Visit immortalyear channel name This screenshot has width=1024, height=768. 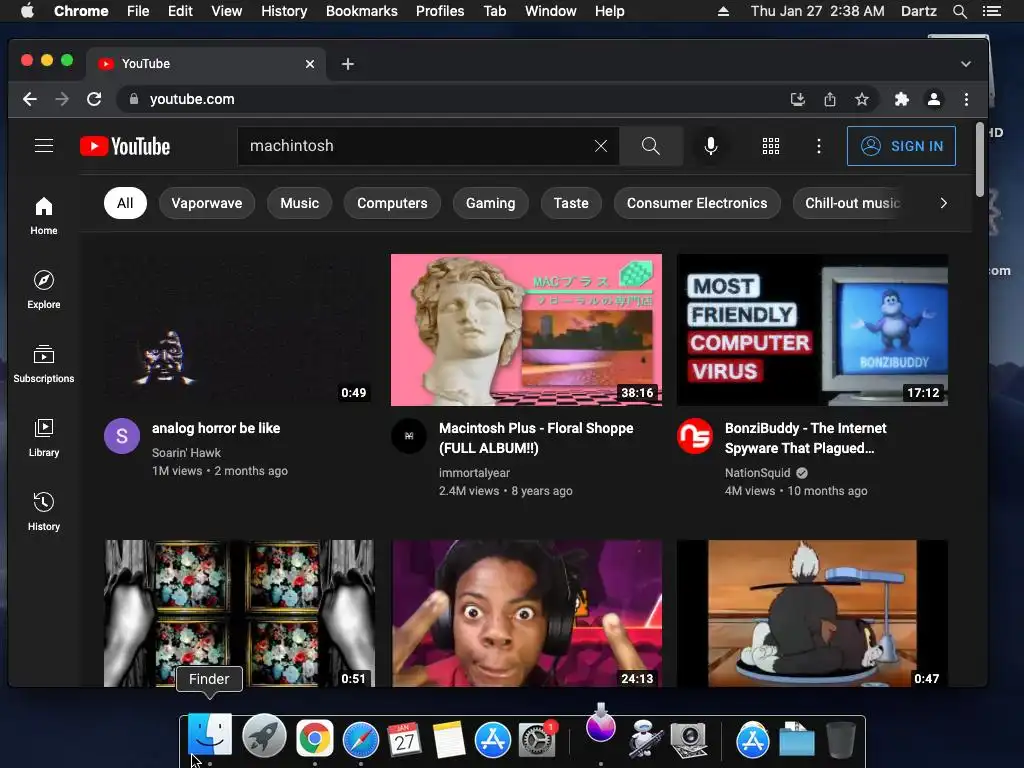point(474,473)
